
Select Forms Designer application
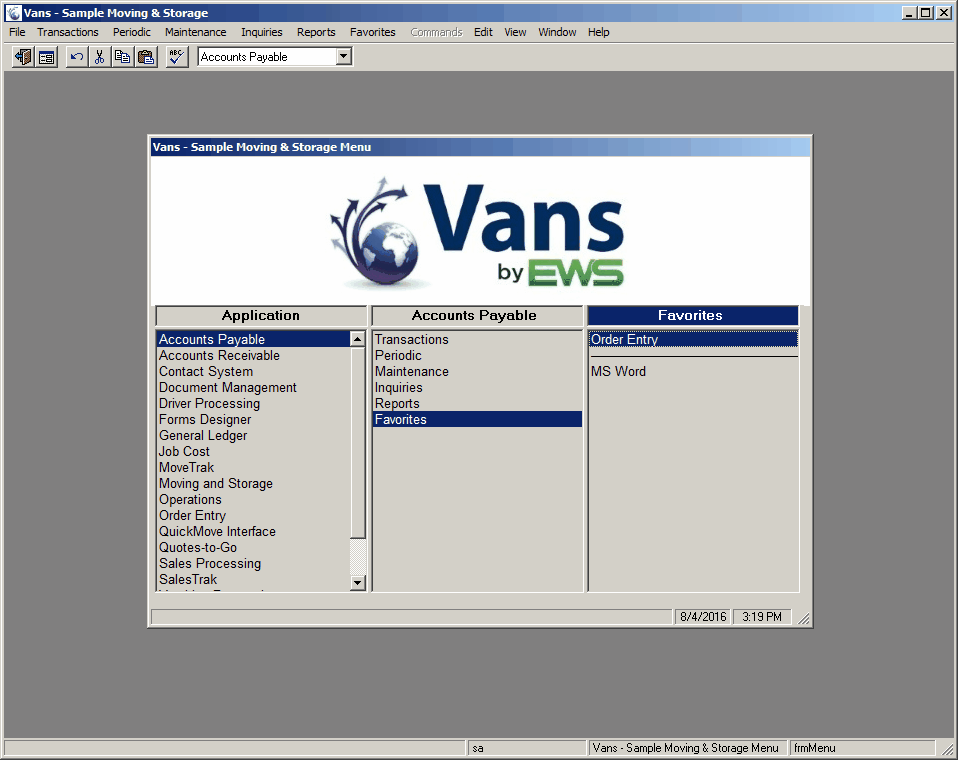(x=254, y=420)
